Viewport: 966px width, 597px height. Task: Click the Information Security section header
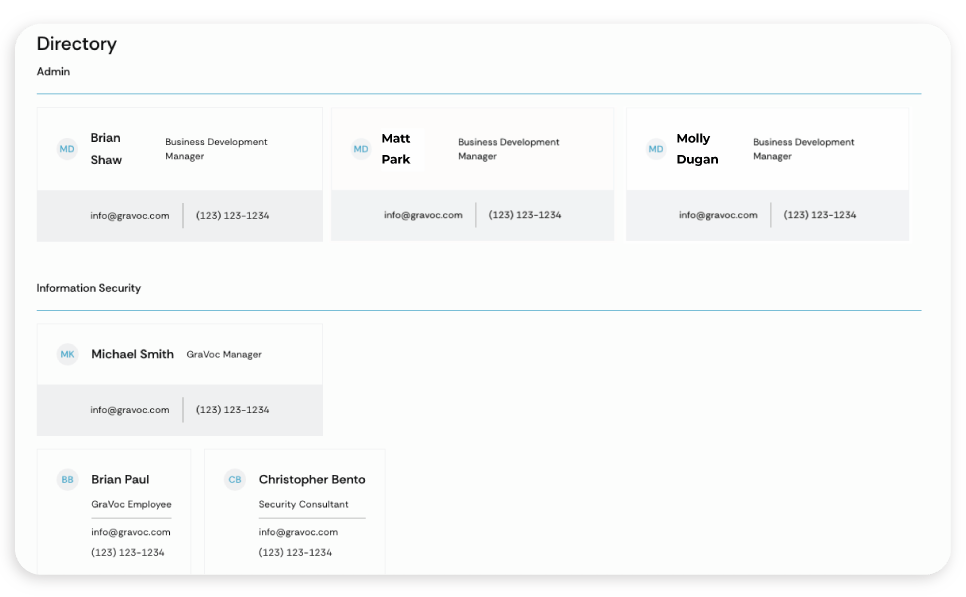click(89, 287)
